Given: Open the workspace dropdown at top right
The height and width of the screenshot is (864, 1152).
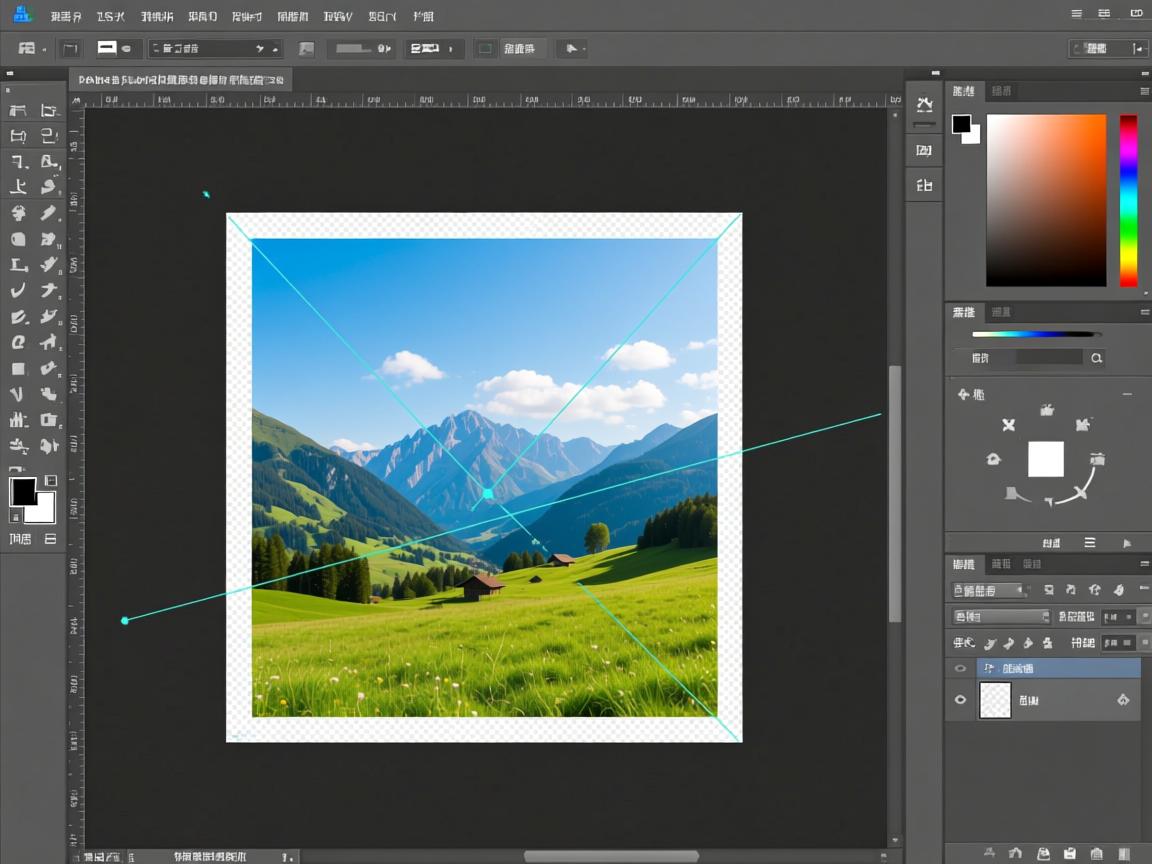Looking at the screenshot, I should point(1108,48).
